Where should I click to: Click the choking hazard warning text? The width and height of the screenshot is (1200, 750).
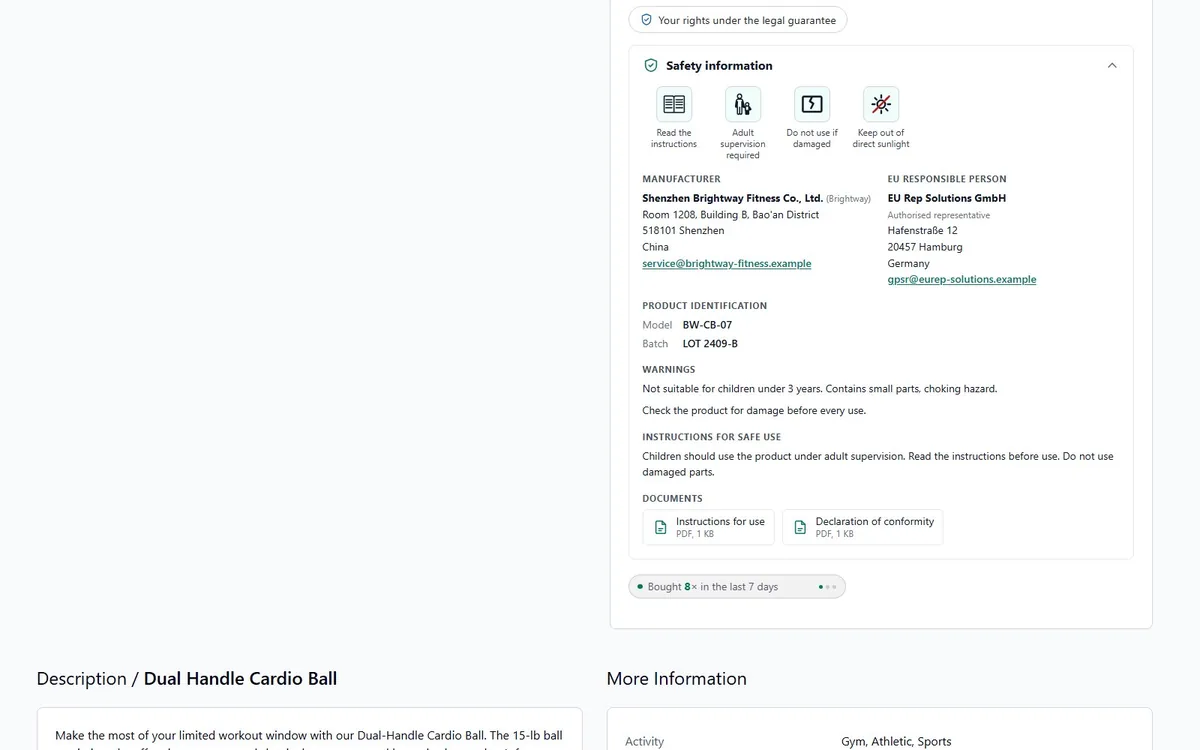click(x=820, y=389)
